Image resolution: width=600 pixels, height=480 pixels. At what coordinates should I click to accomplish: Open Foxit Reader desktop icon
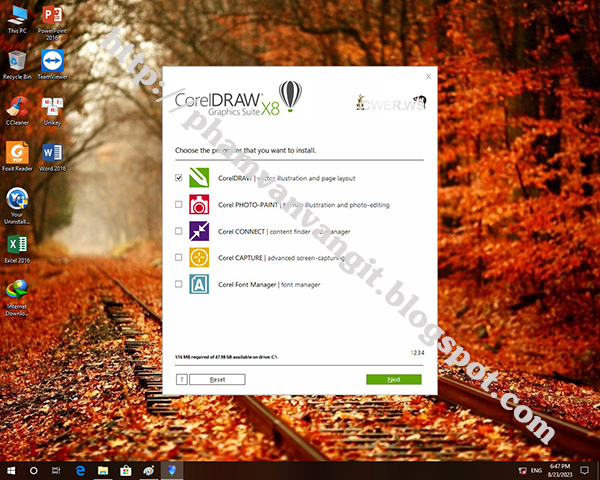pos(17,156)
